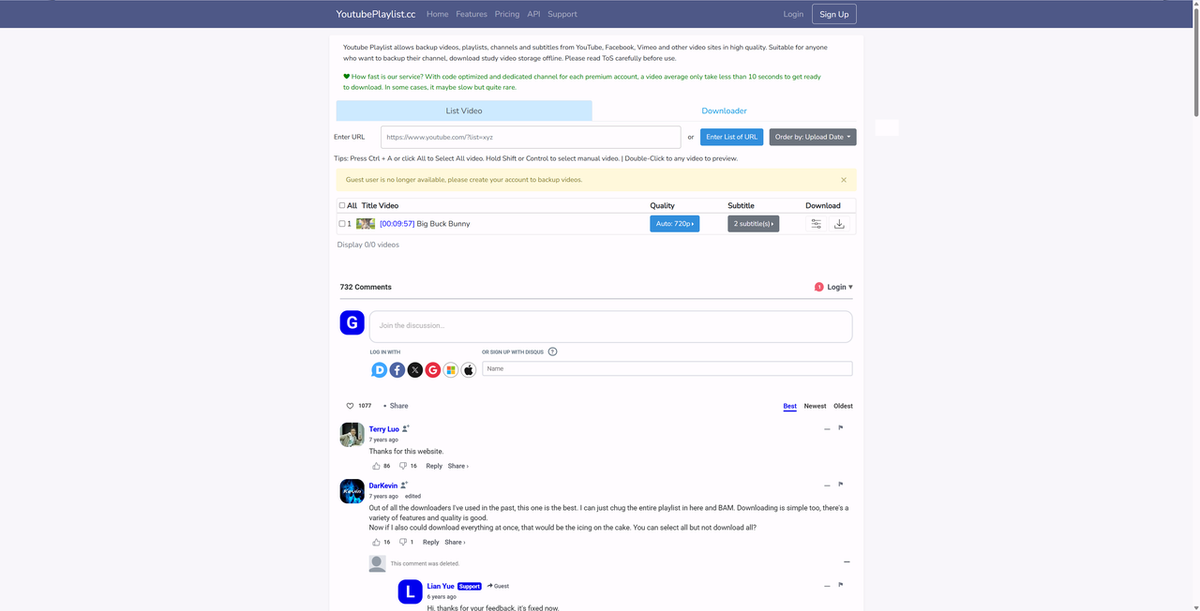Viewport: 1200px width, 611px height.
Task: Tick the checkbox for video 1
Action: pyautogui.click(x=342, y=224)
